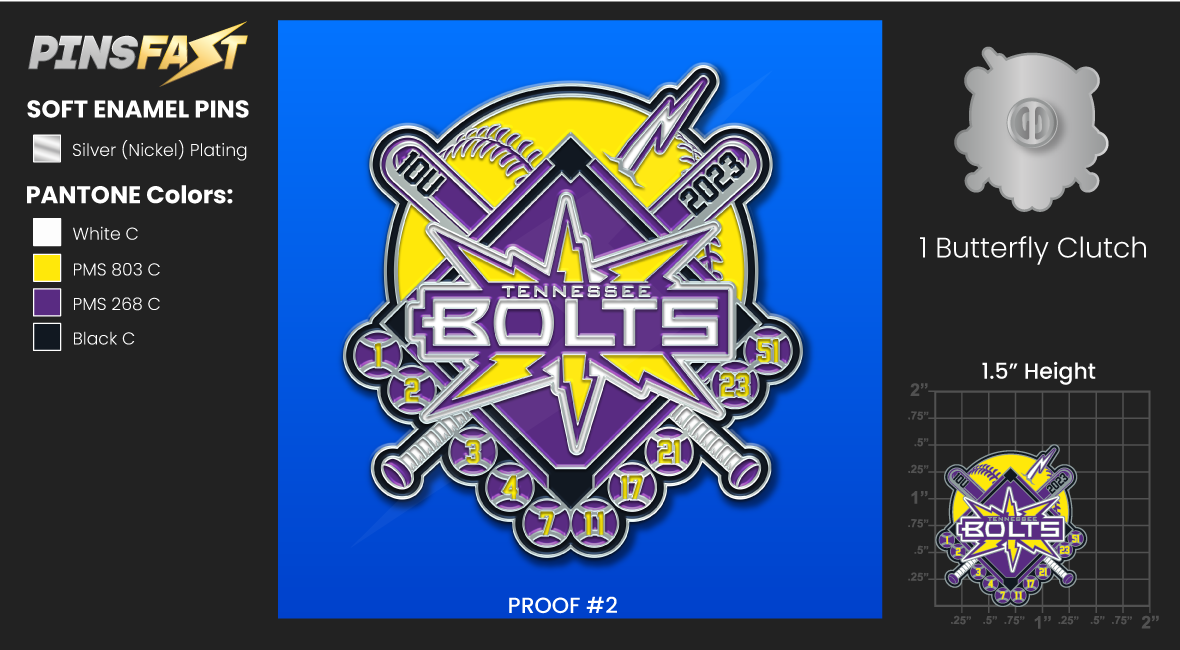The width and height of the screenshot is (1180, 650).
Task: Click the softball with number 11
Action: 595,521
